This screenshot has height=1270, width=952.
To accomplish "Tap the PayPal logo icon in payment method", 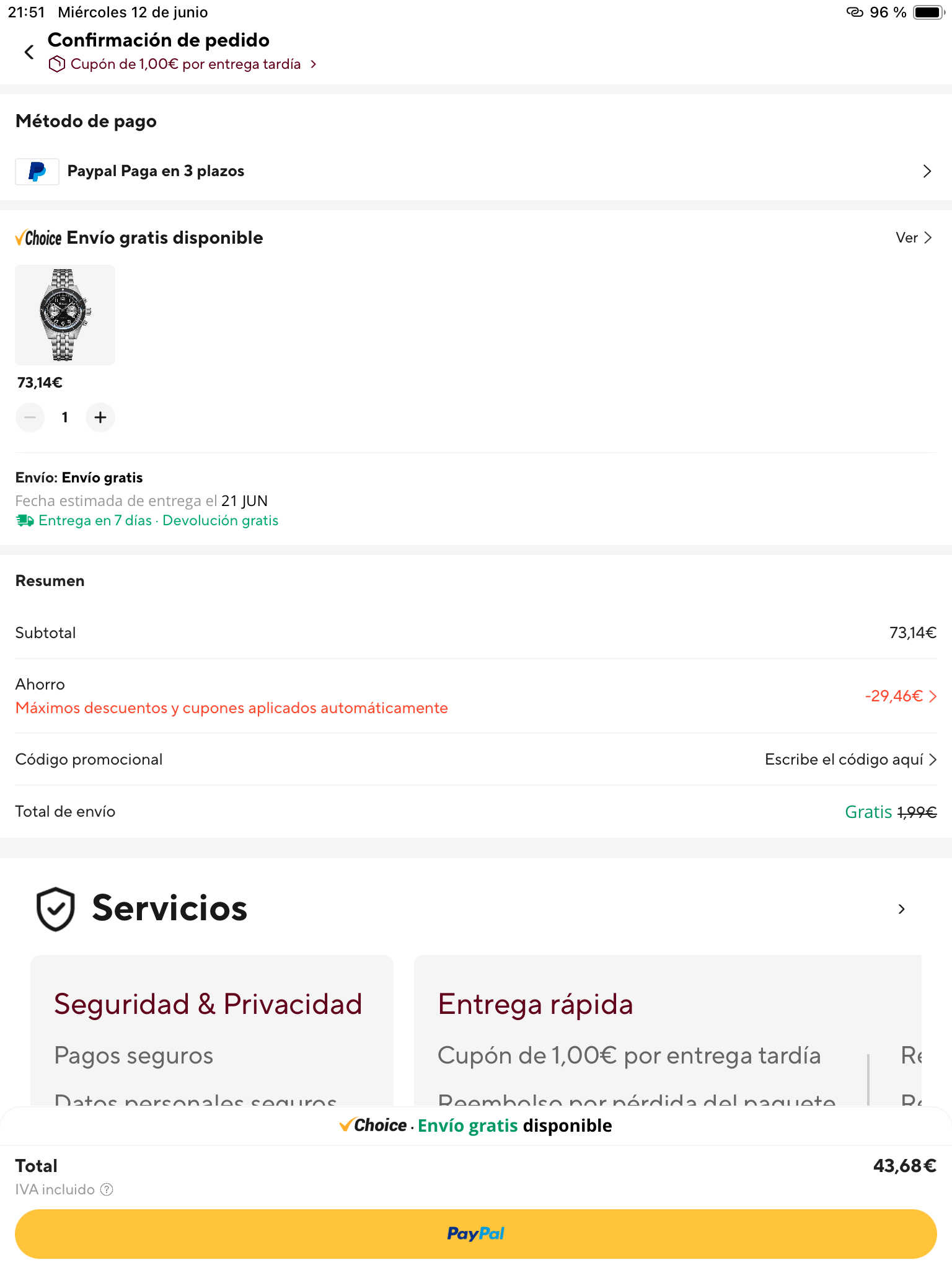I will pyautogui.click(x=37, y=171).
